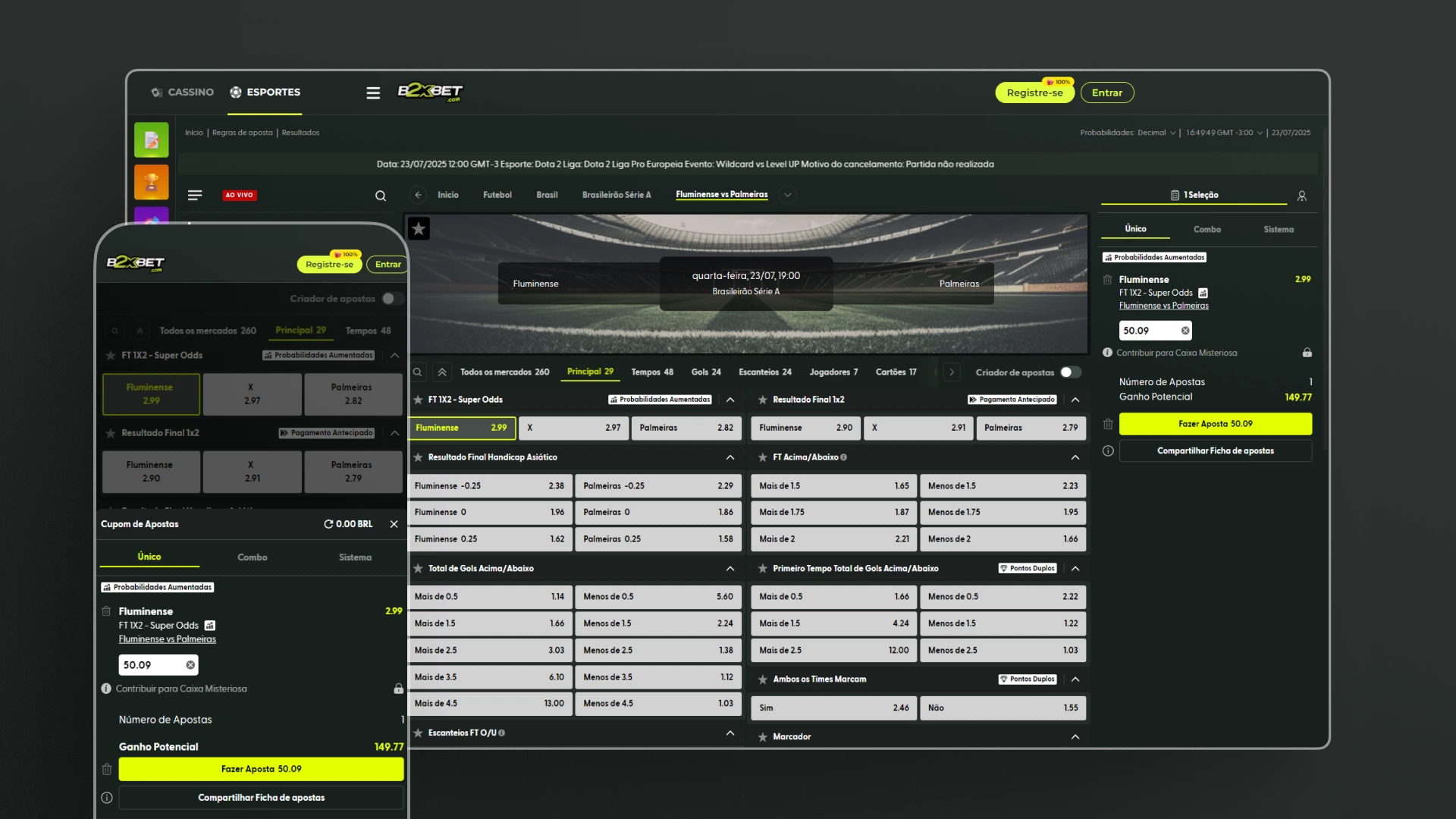Open the user profile icon in the bet slip
This screenshot has width=1456, height=819.
tap(1302, 196)
